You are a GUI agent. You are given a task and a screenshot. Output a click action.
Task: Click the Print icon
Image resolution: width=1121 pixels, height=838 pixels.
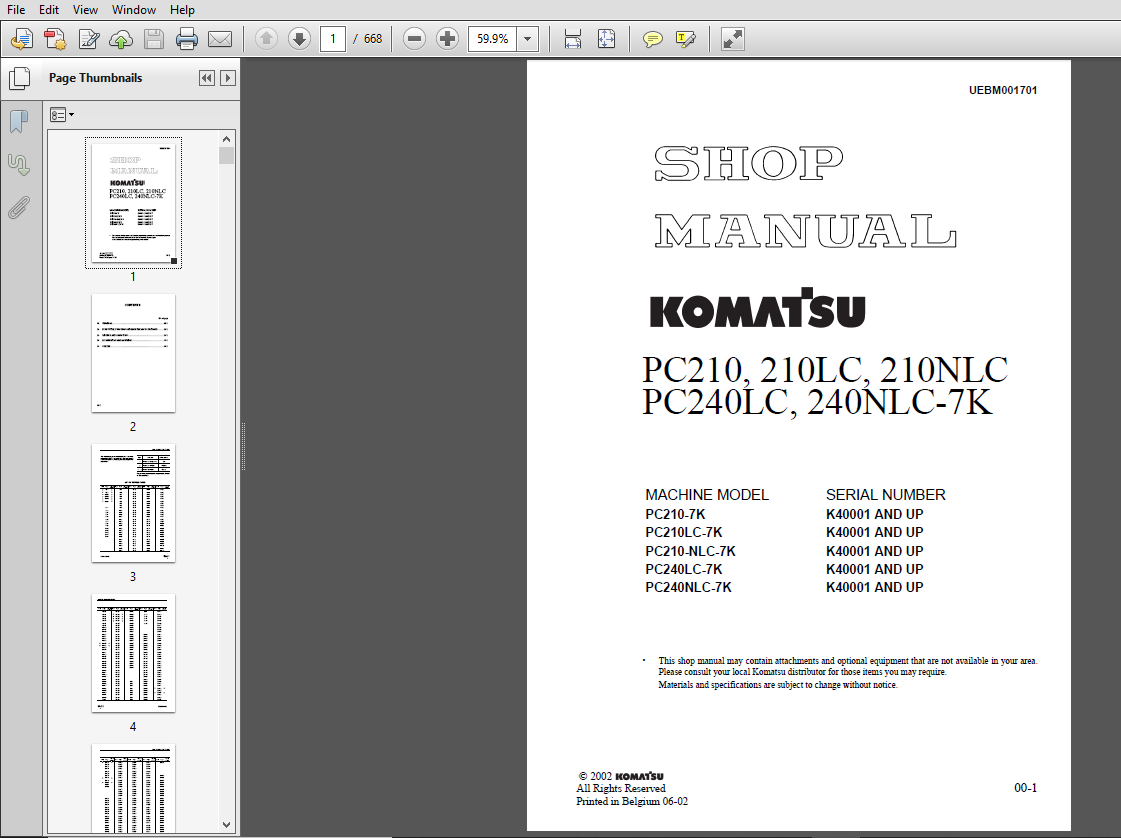pos(187,39)
